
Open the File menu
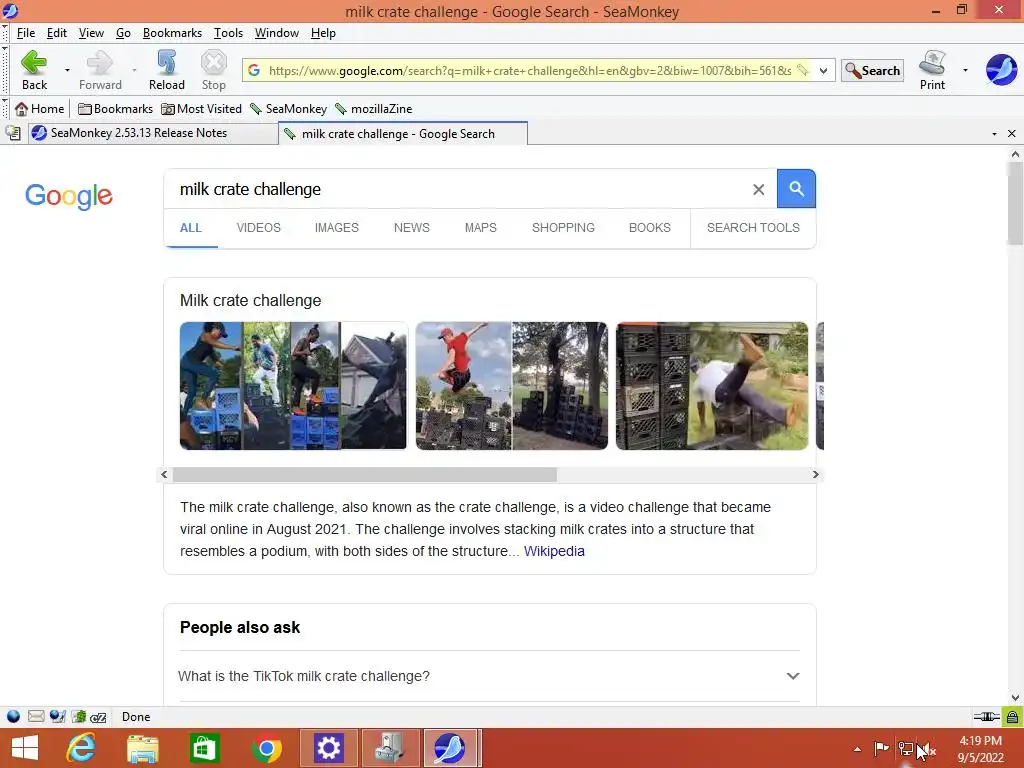pyautogui.click(x=25, y=33)
